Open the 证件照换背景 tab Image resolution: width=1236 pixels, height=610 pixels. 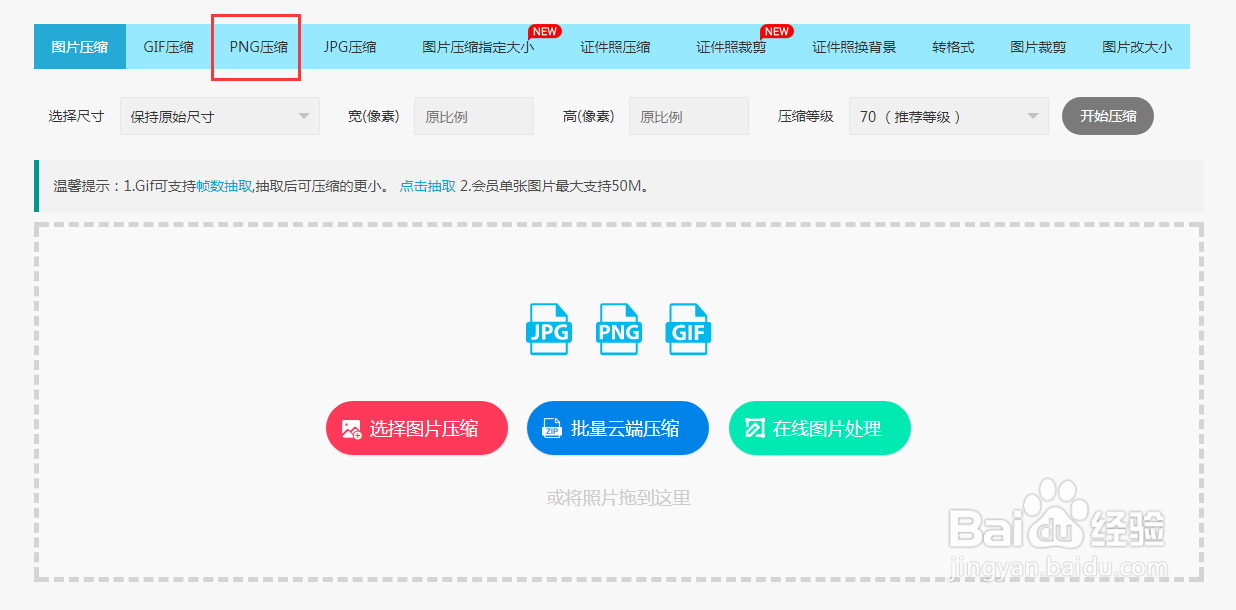855,46
